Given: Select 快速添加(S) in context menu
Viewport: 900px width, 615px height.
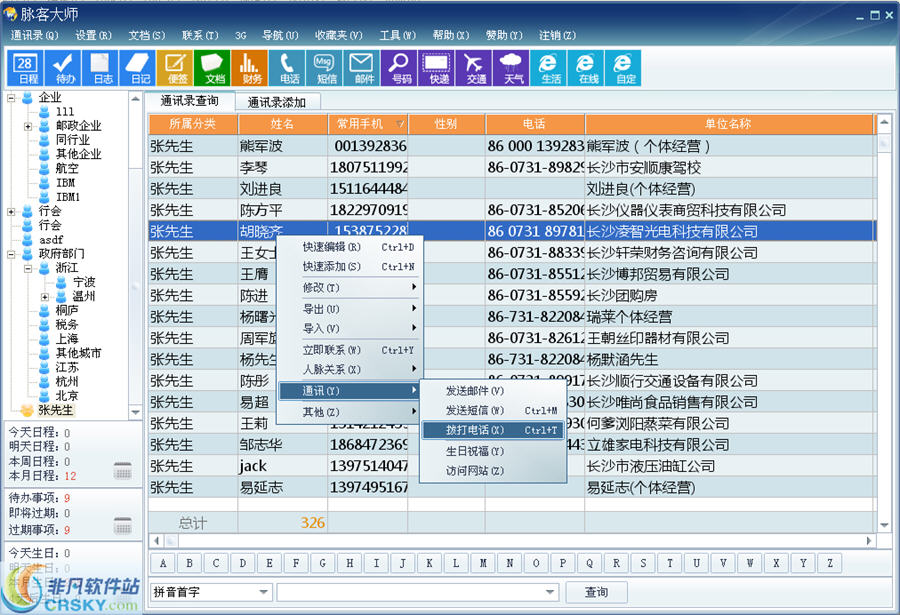Looking at the screenshot, I should click(350, 267).
